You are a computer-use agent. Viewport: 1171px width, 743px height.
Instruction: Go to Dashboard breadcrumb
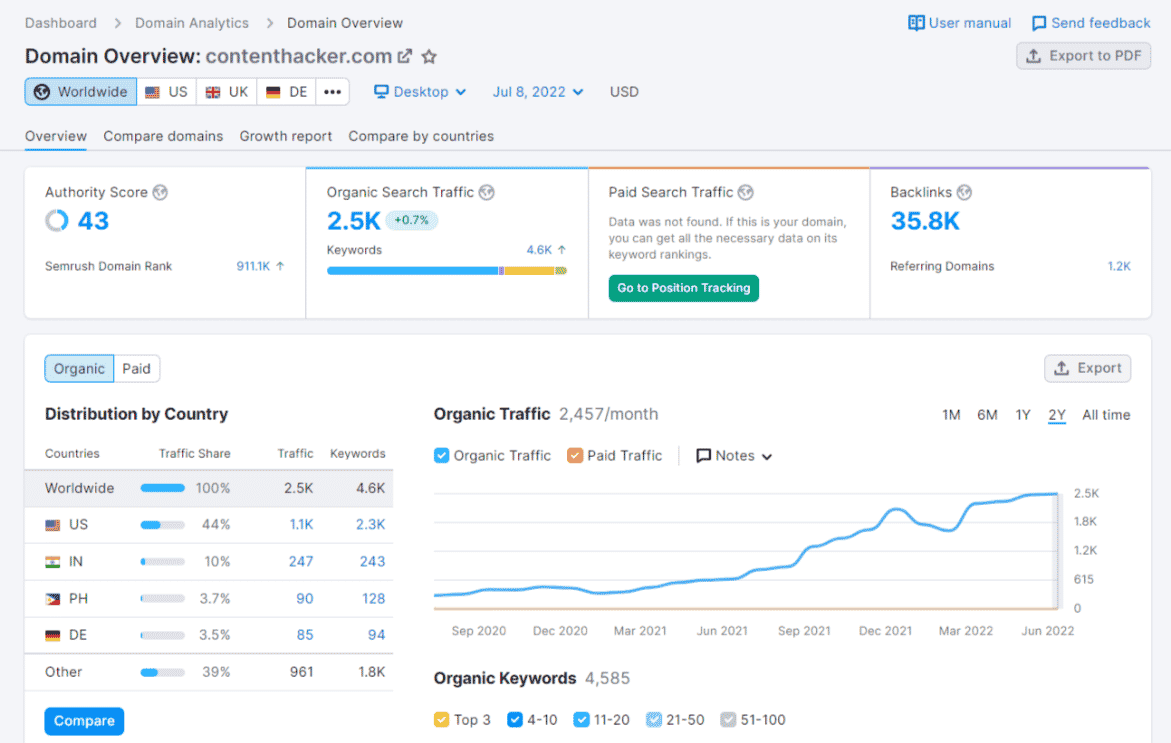tap(60, 23)
